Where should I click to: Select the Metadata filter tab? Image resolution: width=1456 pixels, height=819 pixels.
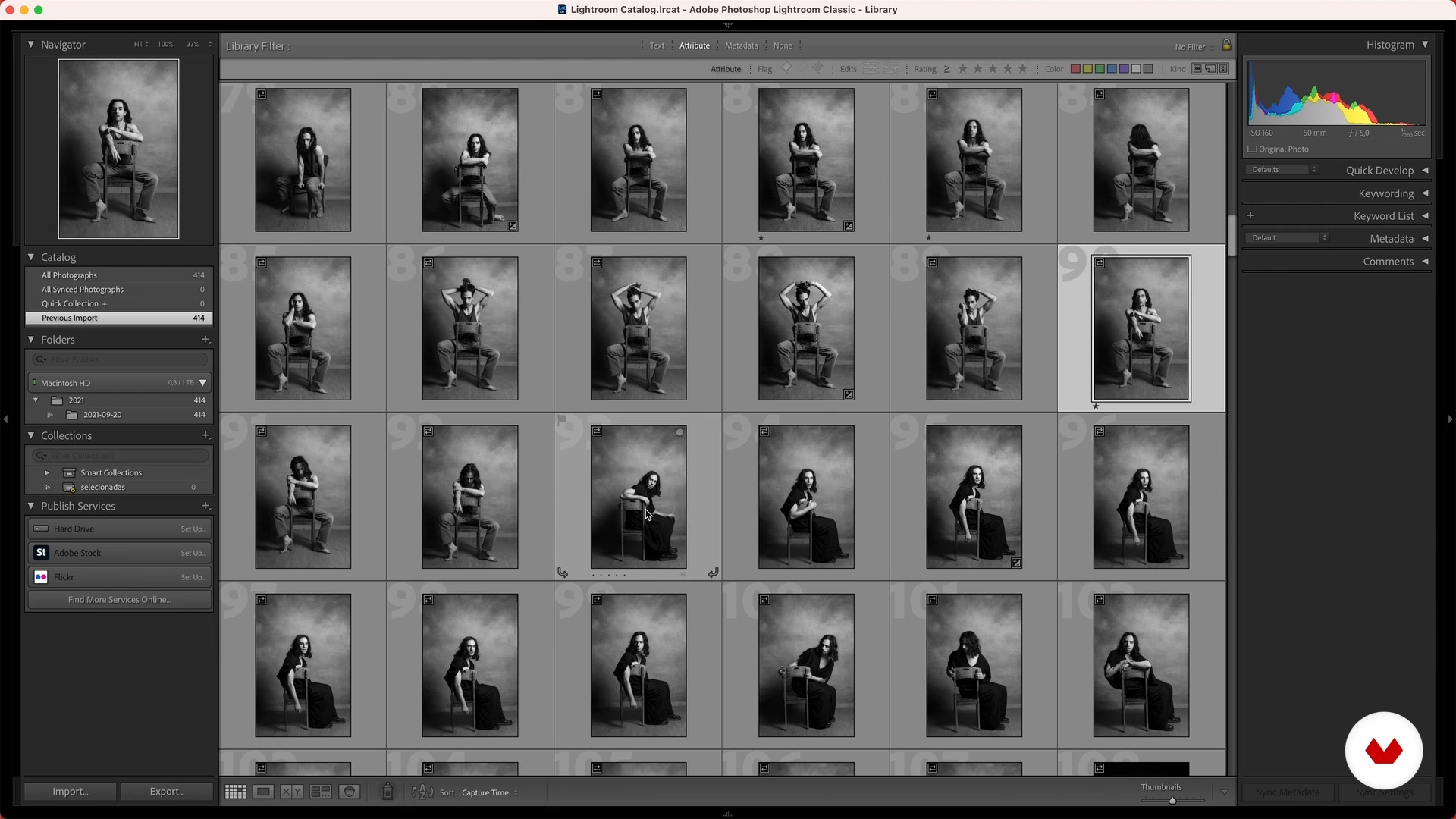(741, 45)
